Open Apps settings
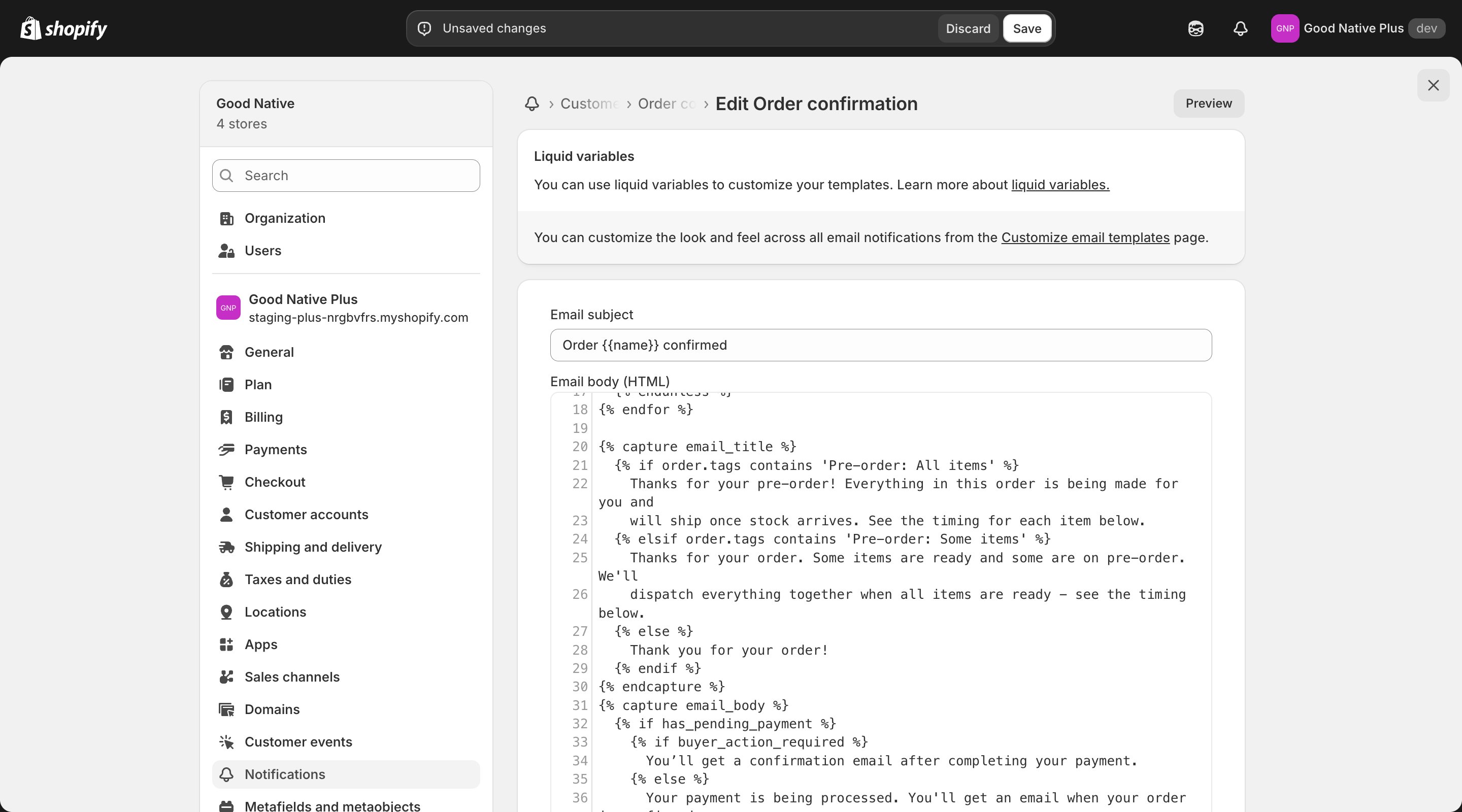This screenshot has width=1462, height=812. coord(346,645)
